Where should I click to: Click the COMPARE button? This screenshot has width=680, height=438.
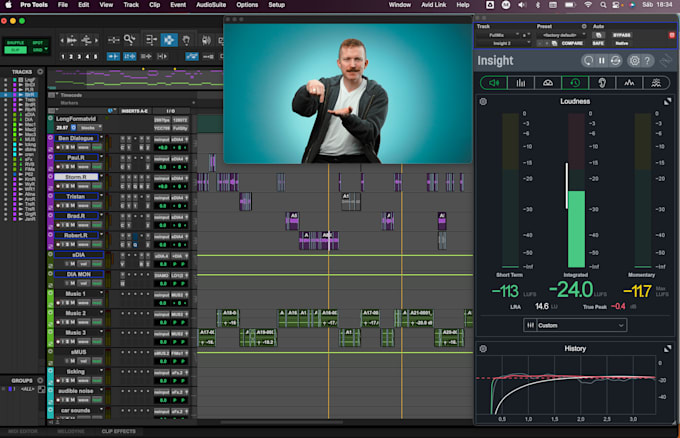pos(572,43)
